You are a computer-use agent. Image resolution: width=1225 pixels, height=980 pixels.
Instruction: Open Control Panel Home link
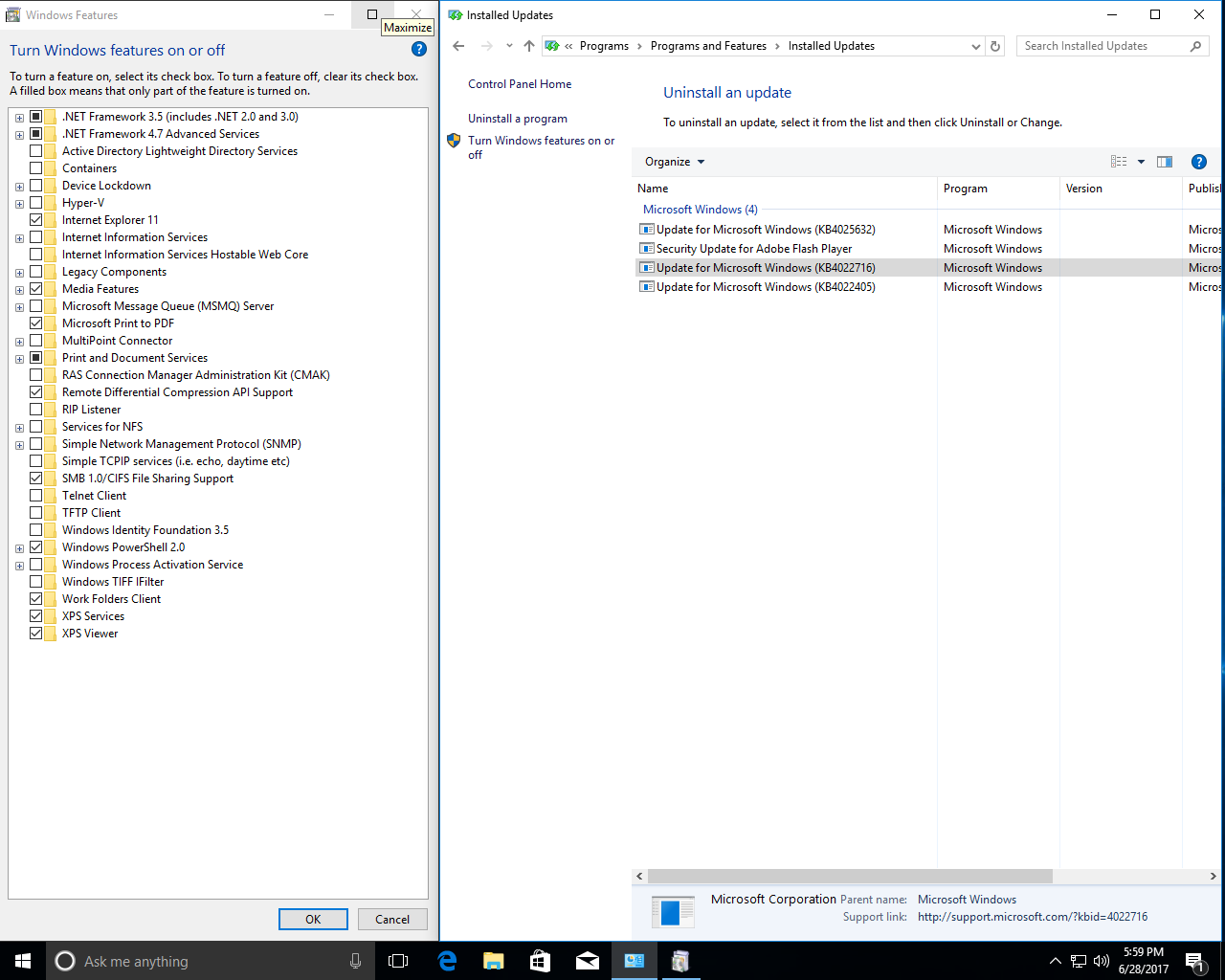pos(520,84)
